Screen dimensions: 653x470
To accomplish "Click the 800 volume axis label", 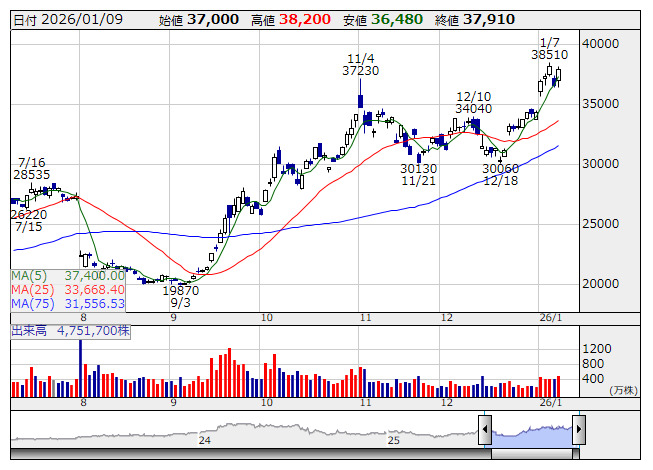I will coord(593,364).
